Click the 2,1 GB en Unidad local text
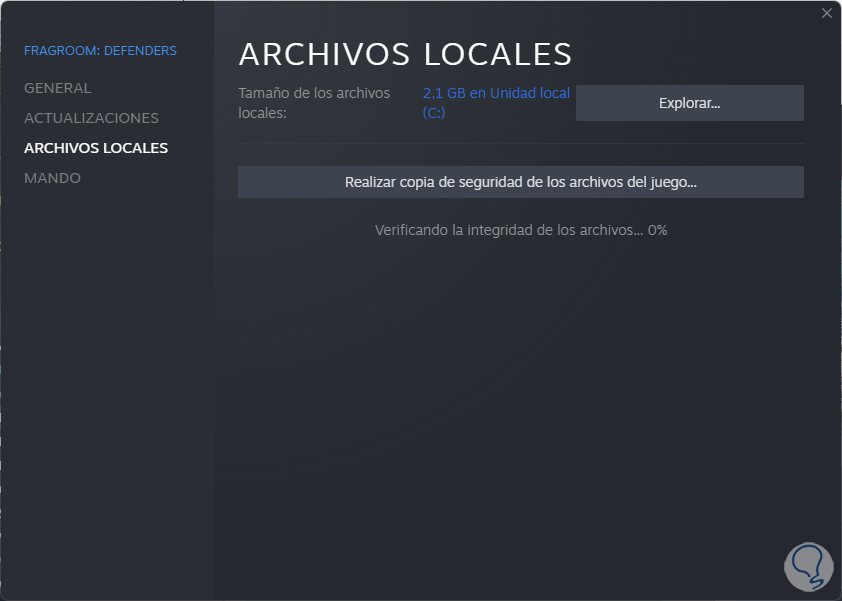This screenshot has width=842, height=601. click(x=496, y=103)
